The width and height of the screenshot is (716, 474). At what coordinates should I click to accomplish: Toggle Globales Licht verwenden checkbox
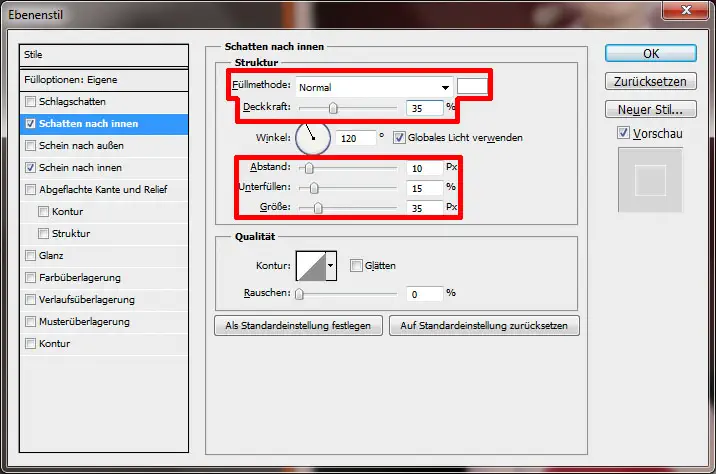[x=400, y=137]
